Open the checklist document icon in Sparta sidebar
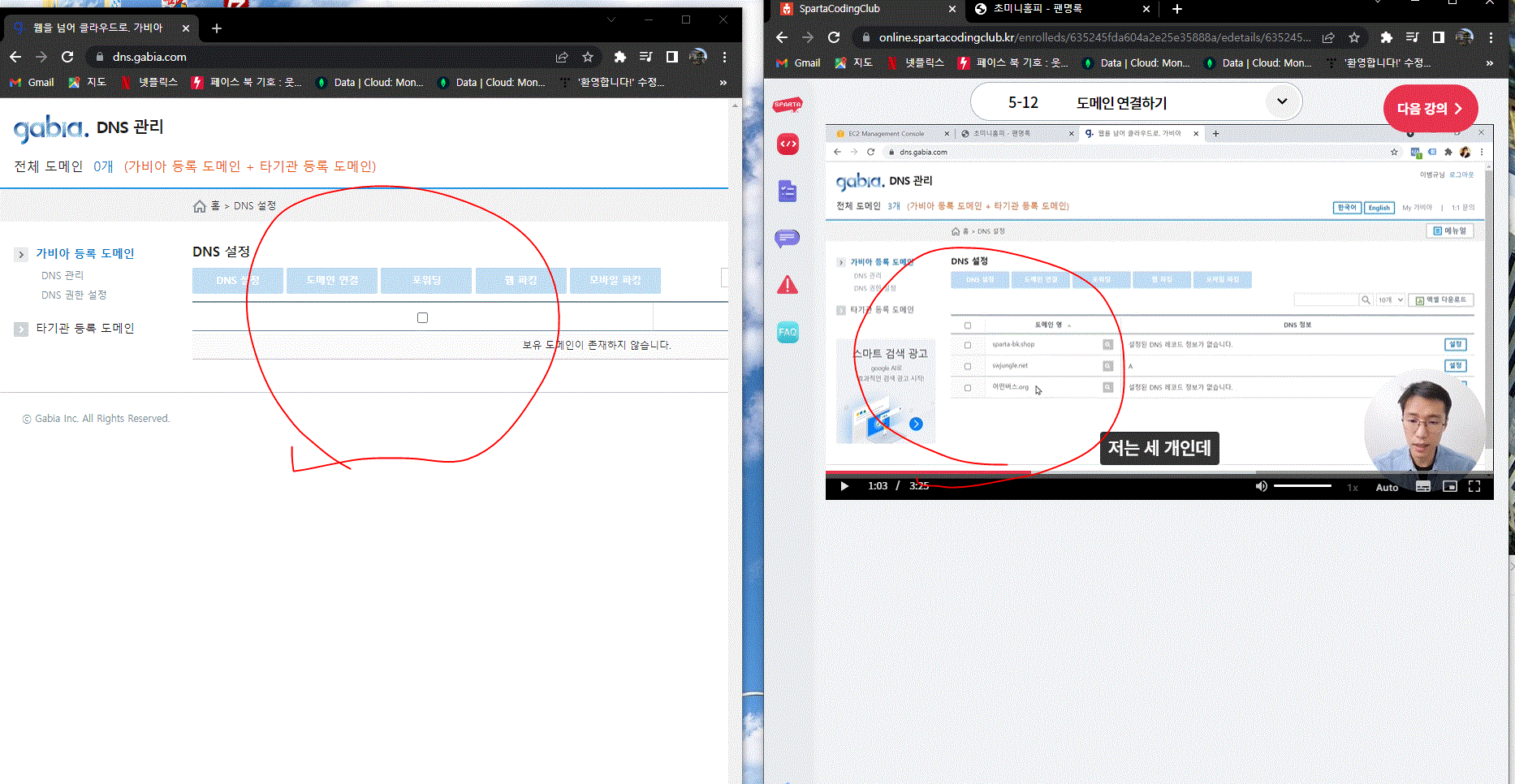This screenshot has height=784, width=1515. pyautogui.click(x=788, y=191)
